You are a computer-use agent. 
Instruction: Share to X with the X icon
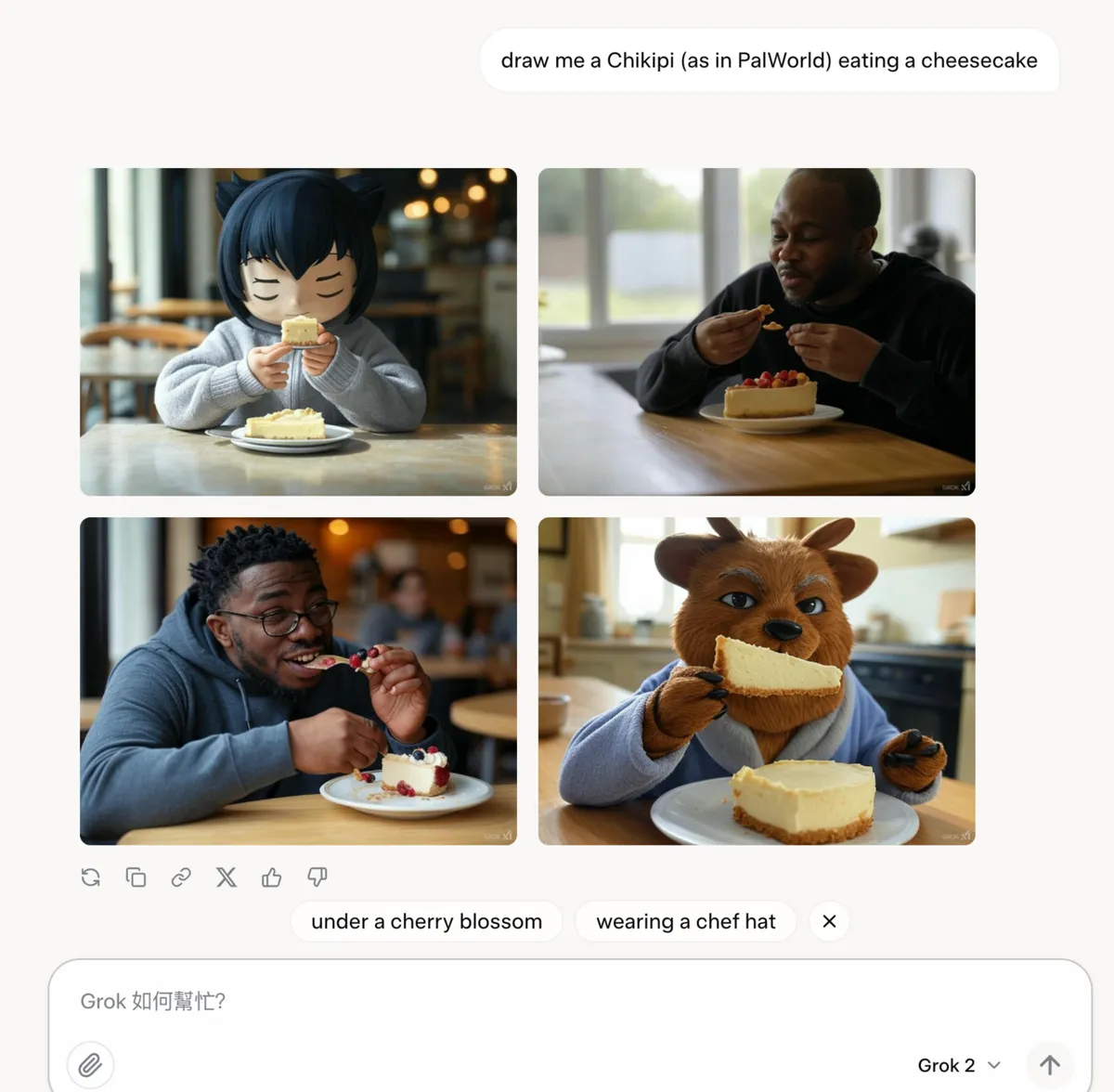click(227, 877)
